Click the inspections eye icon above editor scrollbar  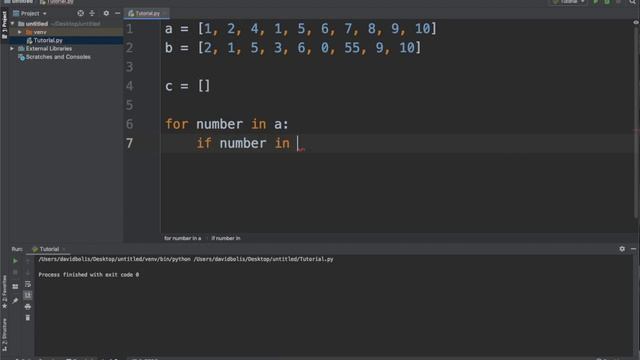point(636,22)
